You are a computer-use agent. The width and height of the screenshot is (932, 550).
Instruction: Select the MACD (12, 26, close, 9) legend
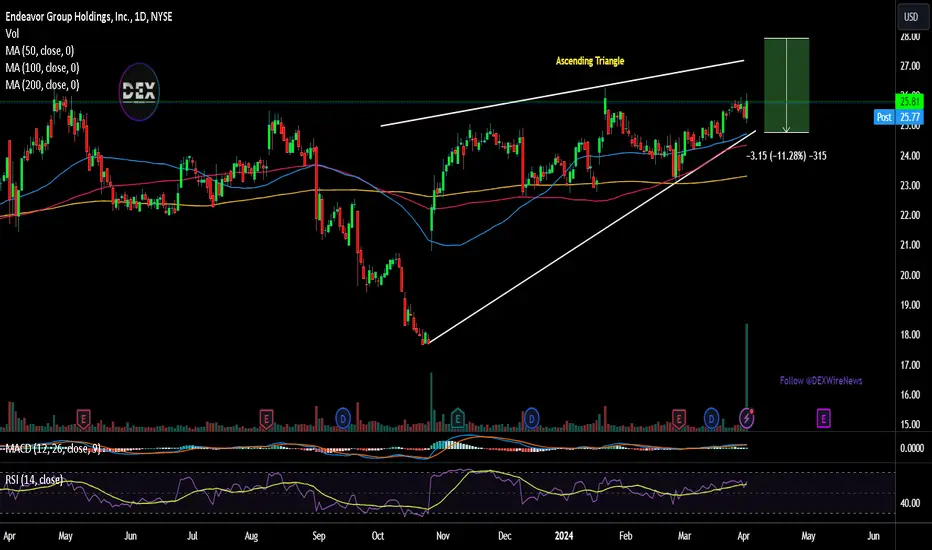[x=53, y=449]
